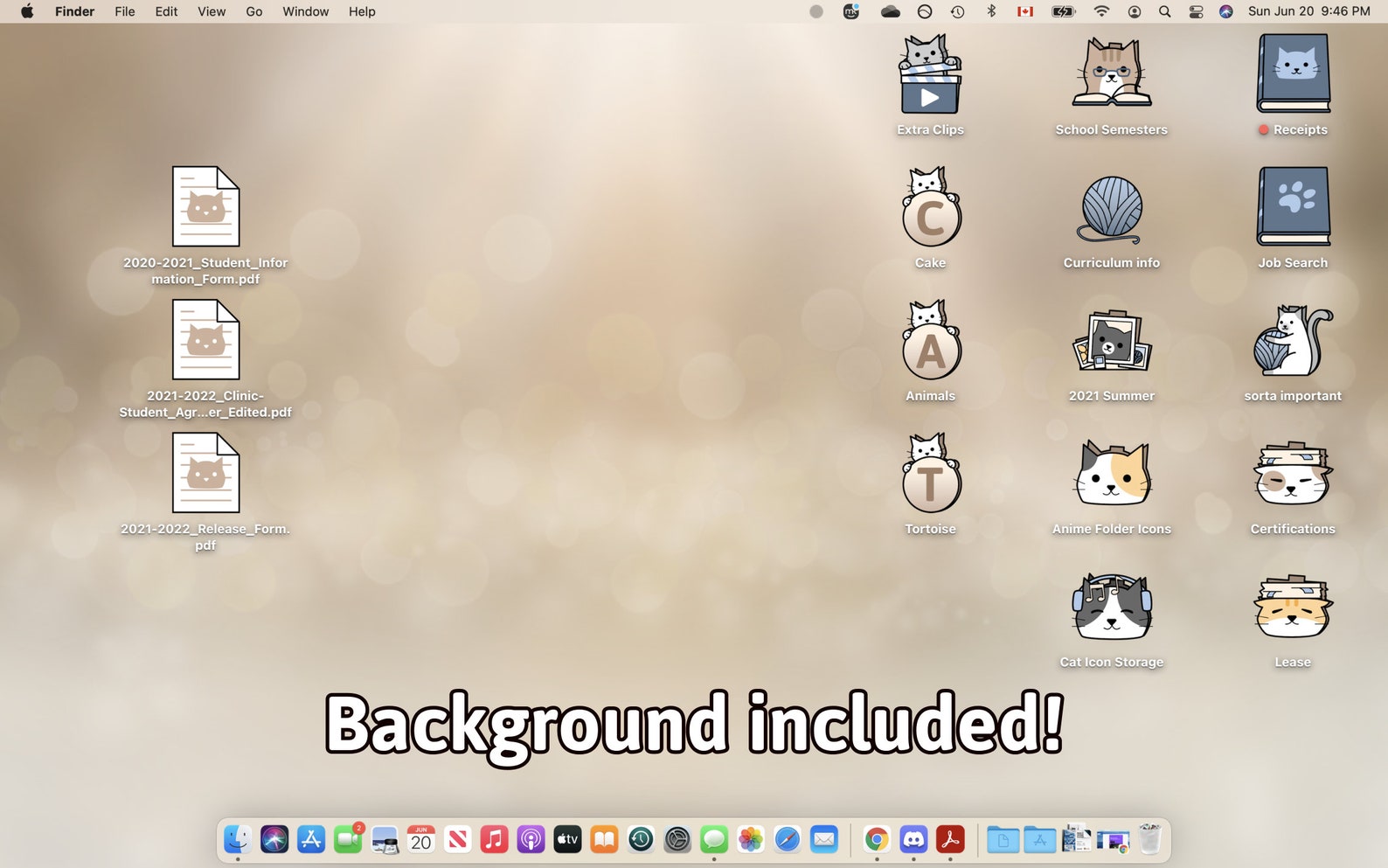The height and width of the screenshot is (868, 1388).
Task: Select the Animals folder icon
Action: (930, 341)
